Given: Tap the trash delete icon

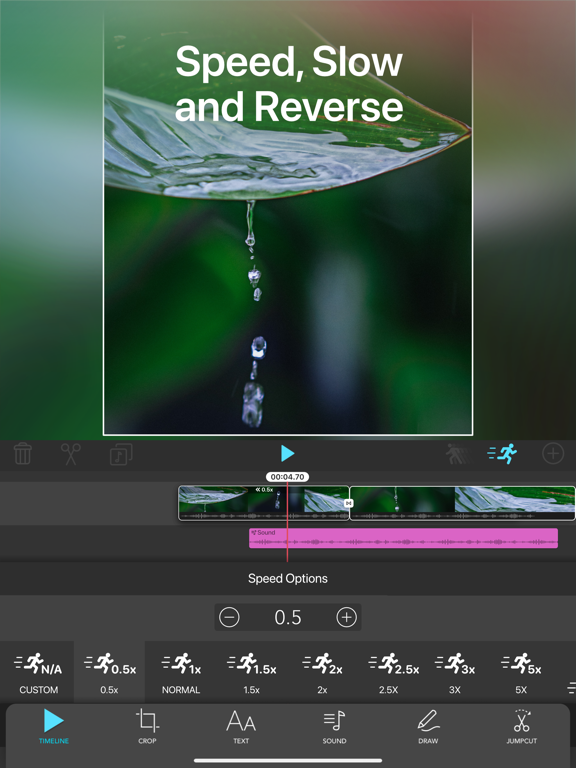Looking at the screenshot, I should point(23,454).
